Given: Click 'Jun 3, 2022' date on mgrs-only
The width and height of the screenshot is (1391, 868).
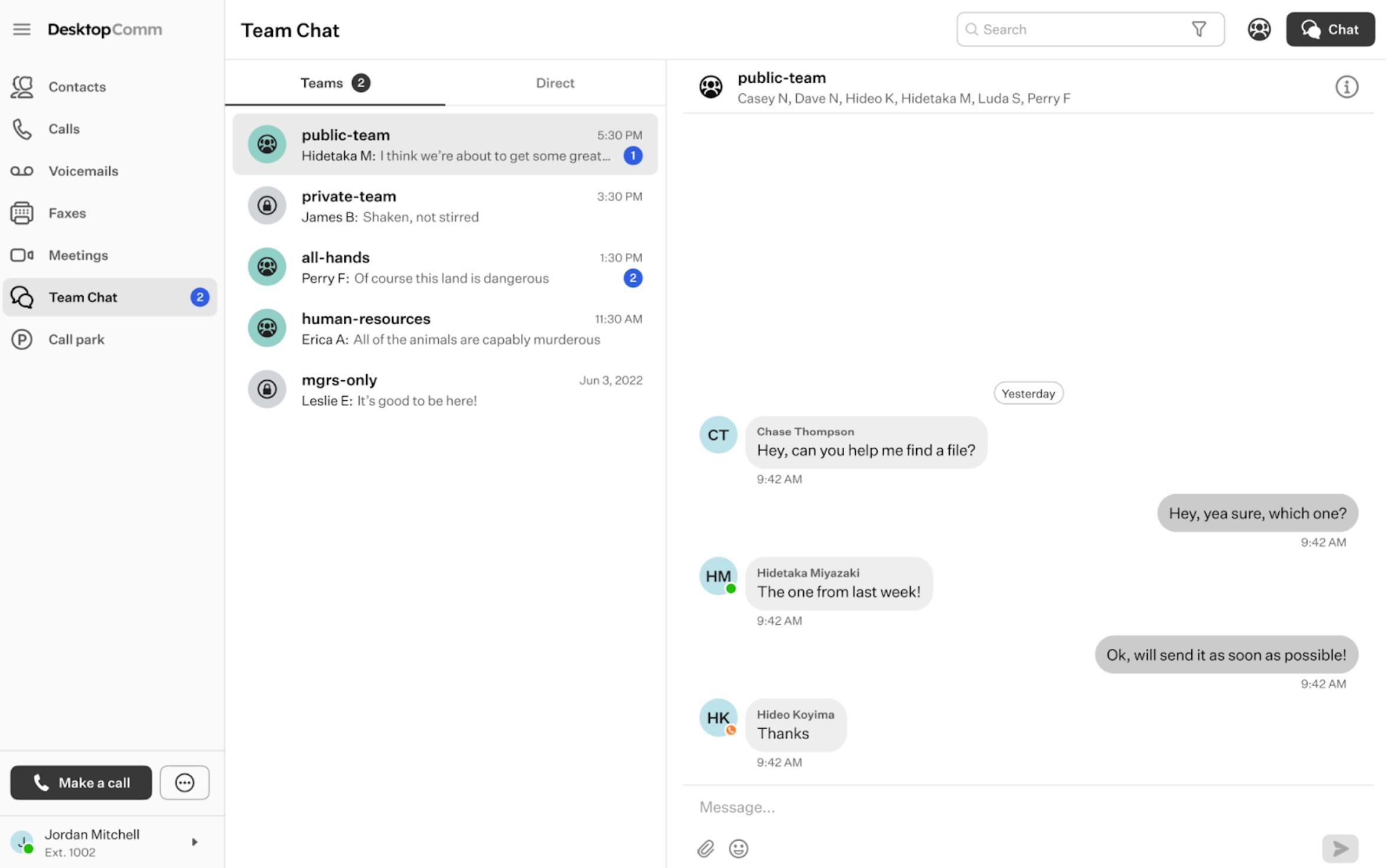Looking at the screenshot, I should point(611,380).
